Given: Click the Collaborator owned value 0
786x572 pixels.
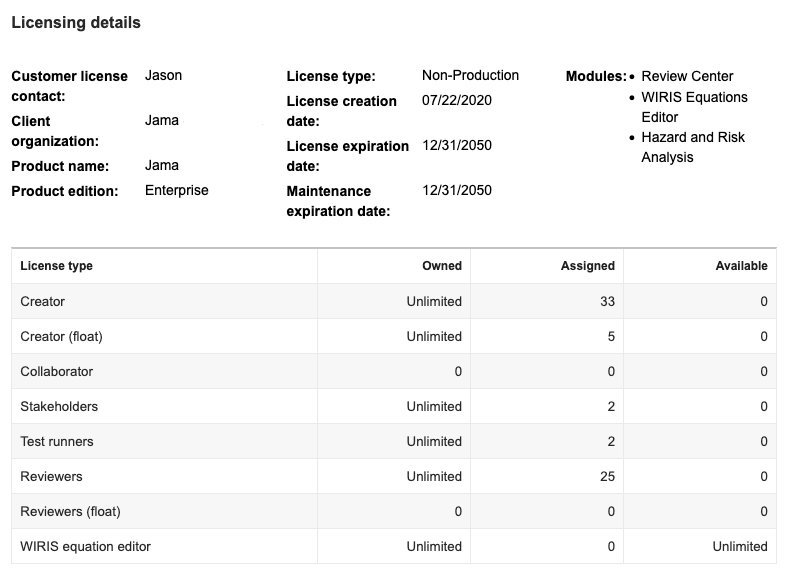Looking at the screenshot, I should click(x=458, y=371).
